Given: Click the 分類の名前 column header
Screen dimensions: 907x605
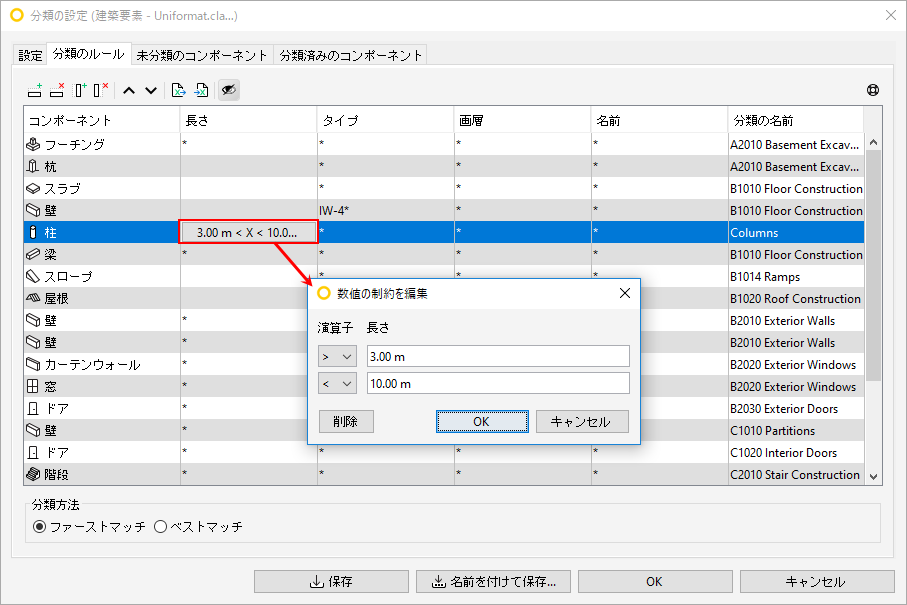Looking at the screenshot, I should 796,120.
